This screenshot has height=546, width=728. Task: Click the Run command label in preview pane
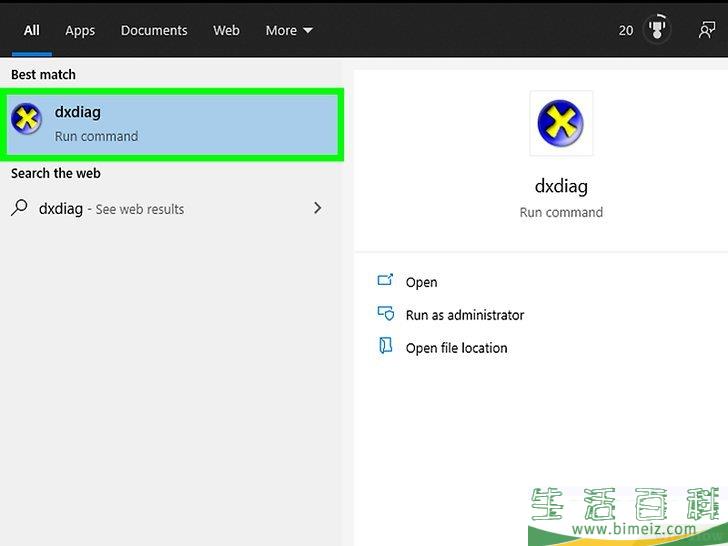pyautogui.click(x=561, y=213)
